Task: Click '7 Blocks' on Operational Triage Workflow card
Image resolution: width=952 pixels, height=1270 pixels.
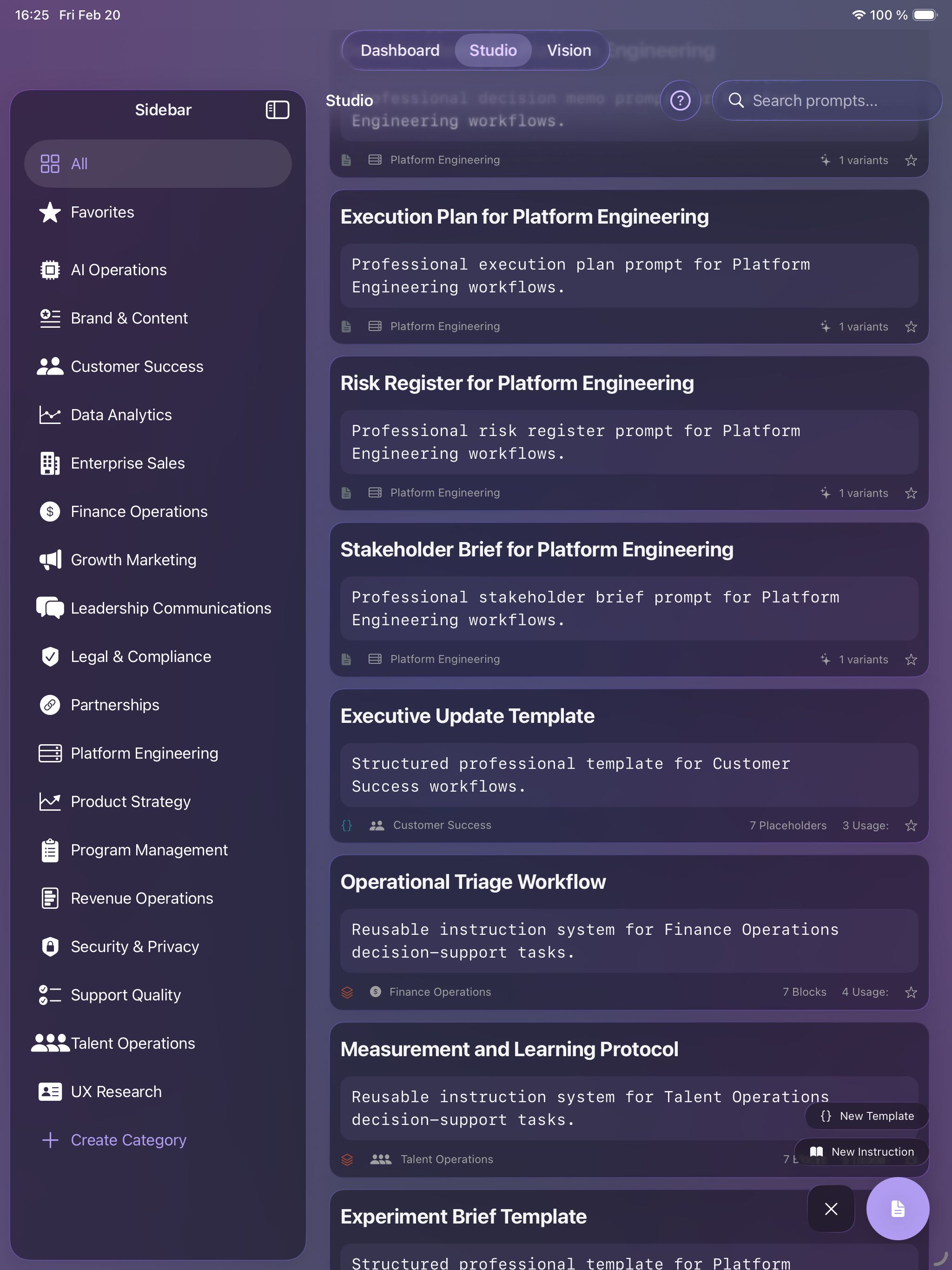Action: pos(805,992)
